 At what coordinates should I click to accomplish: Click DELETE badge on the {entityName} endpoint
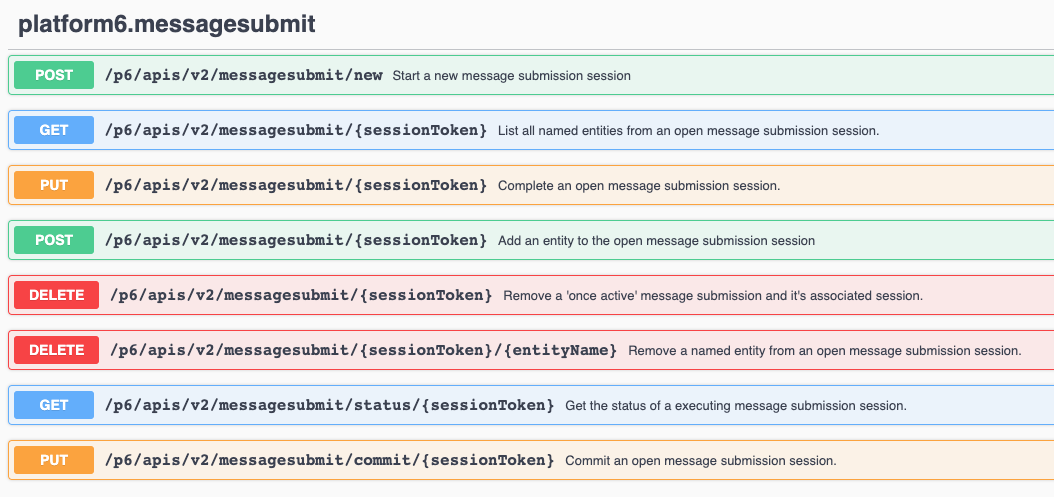click(x=56, y=350)
